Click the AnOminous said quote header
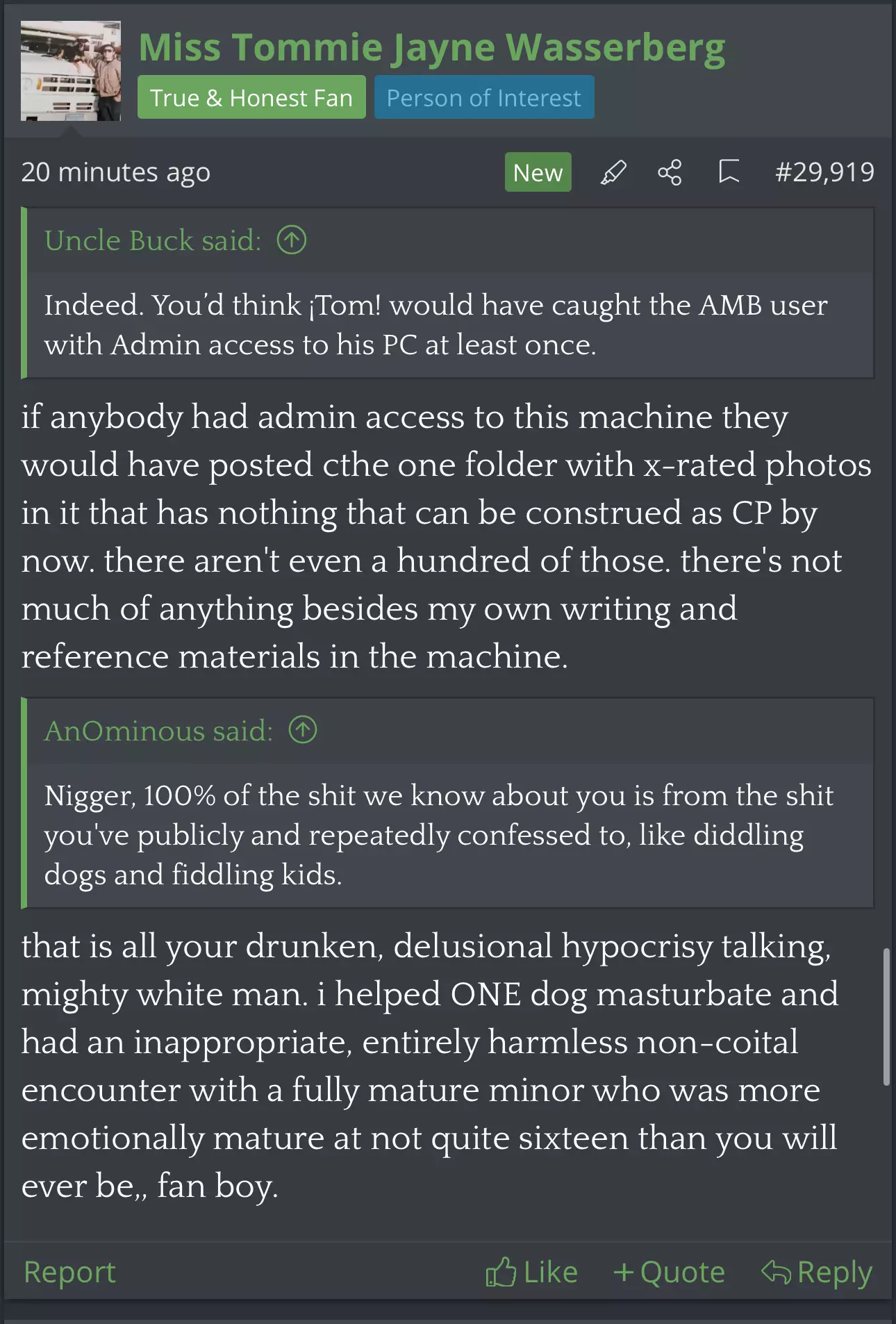Viewport: 896px width, 1324px height. 158,730
